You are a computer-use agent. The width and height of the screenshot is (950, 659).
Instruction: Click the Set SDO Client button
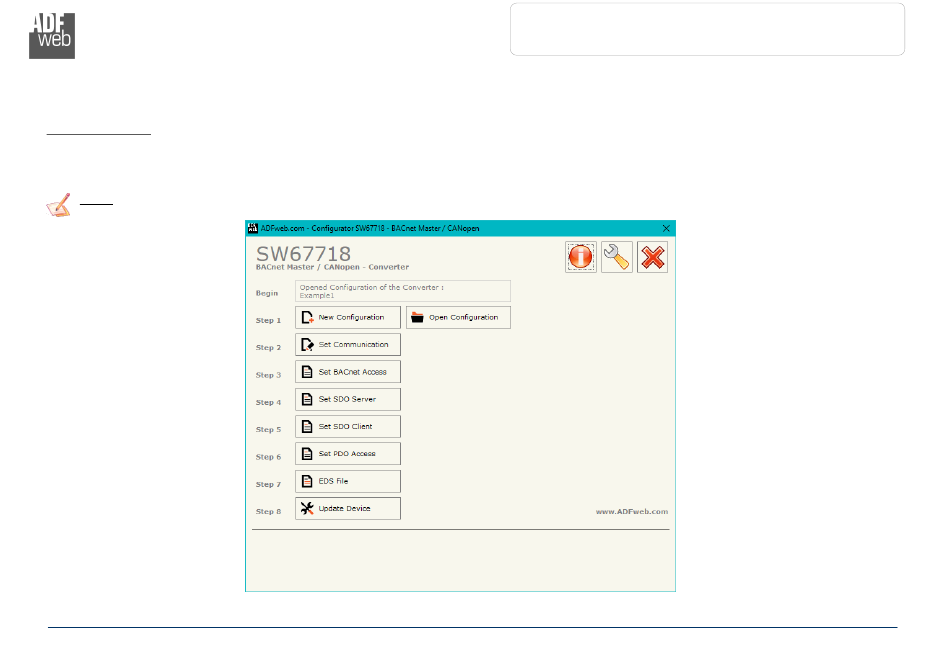(348, 426)
